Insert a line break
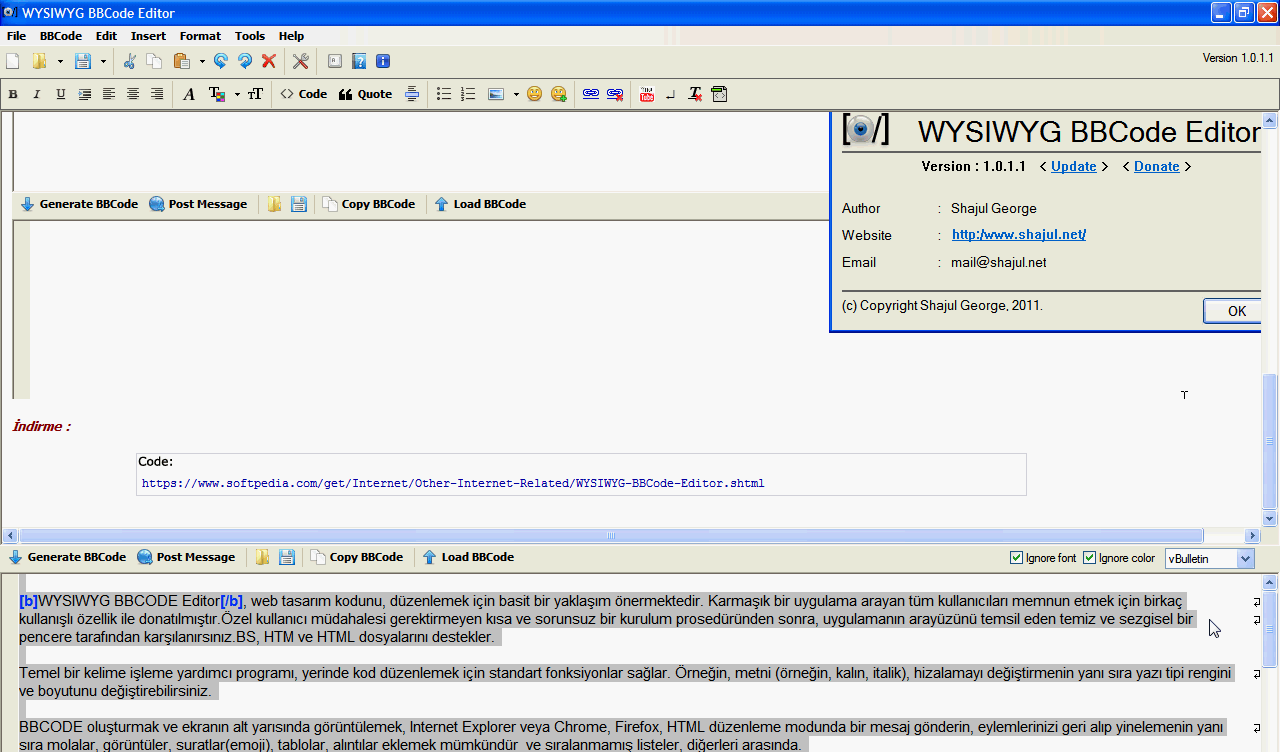Screen dimensions: 1280x752 671,95
